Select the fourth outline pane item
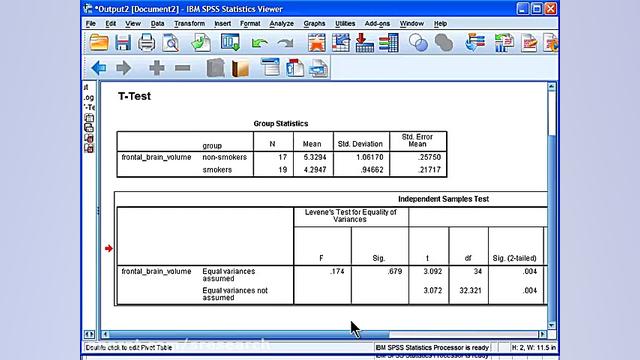 [x=89, y=148]
